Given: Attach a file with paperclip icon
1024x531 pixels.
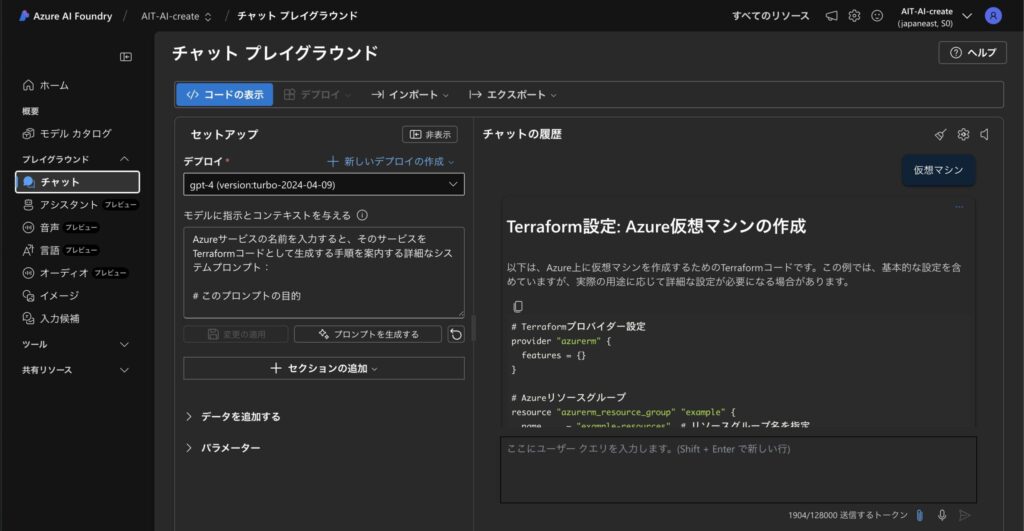Looking at the screenshot, I should tap(920, 515).
